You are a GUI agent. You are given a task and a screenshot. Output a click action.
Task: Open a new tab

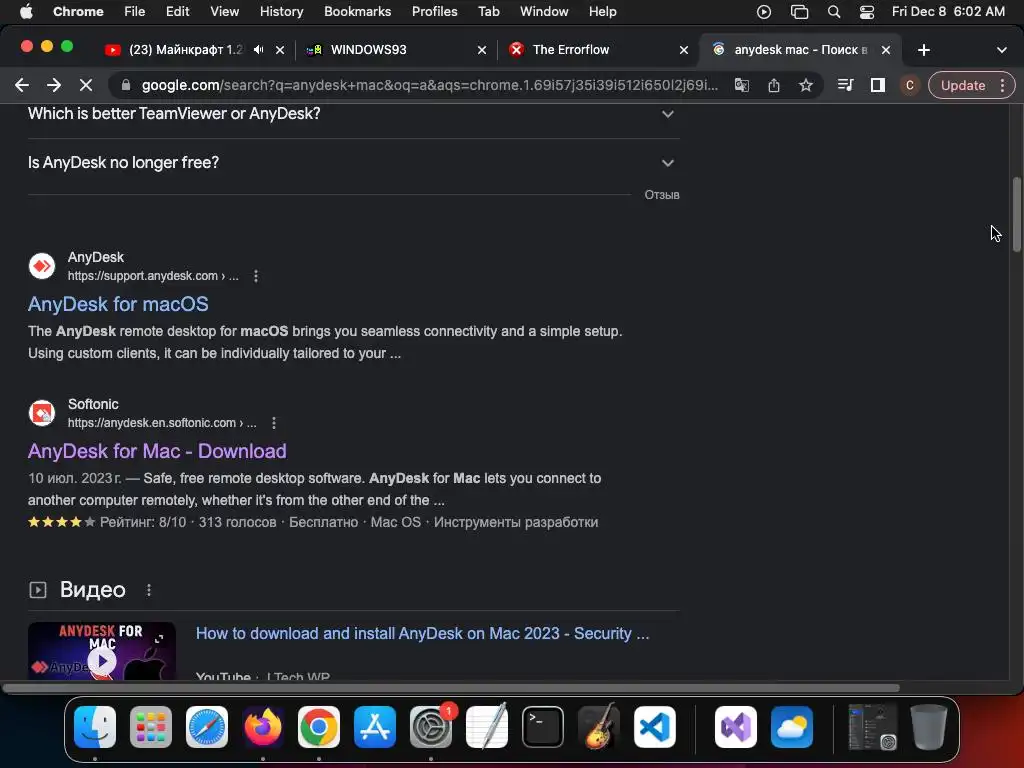click(923, 50)
